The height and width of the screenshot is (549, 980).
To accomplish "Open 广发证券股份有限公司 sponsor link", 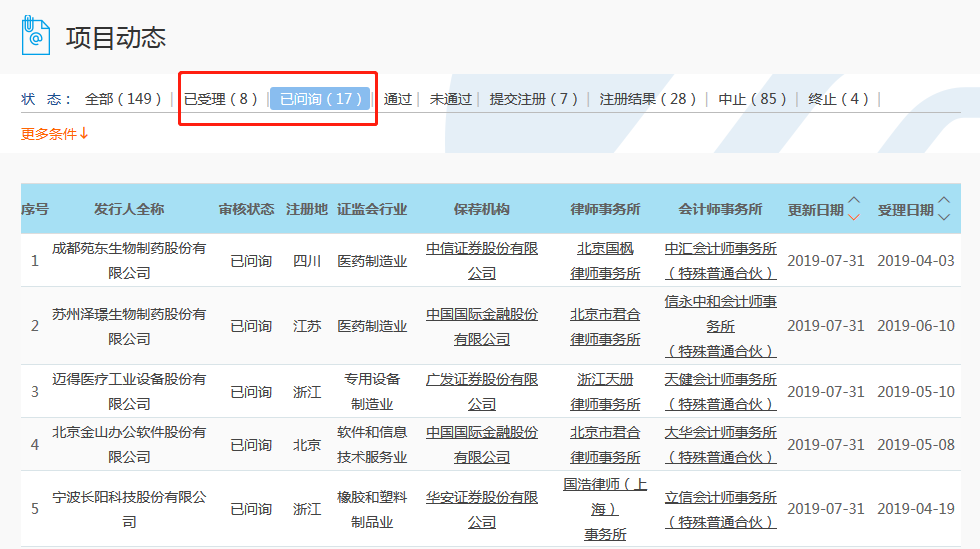I will (482, 391).
